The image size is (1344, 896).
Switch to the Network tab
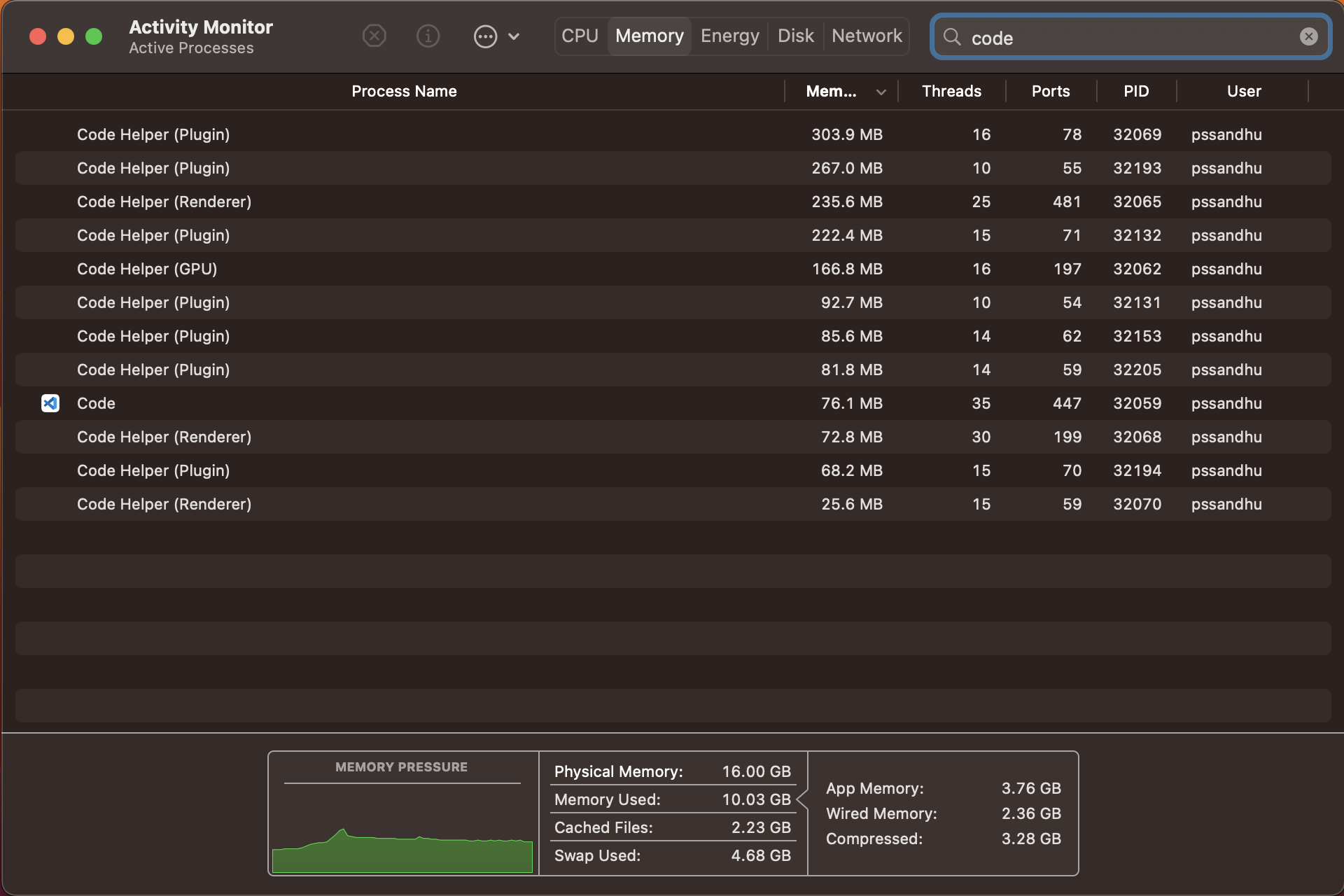[867, 36]
